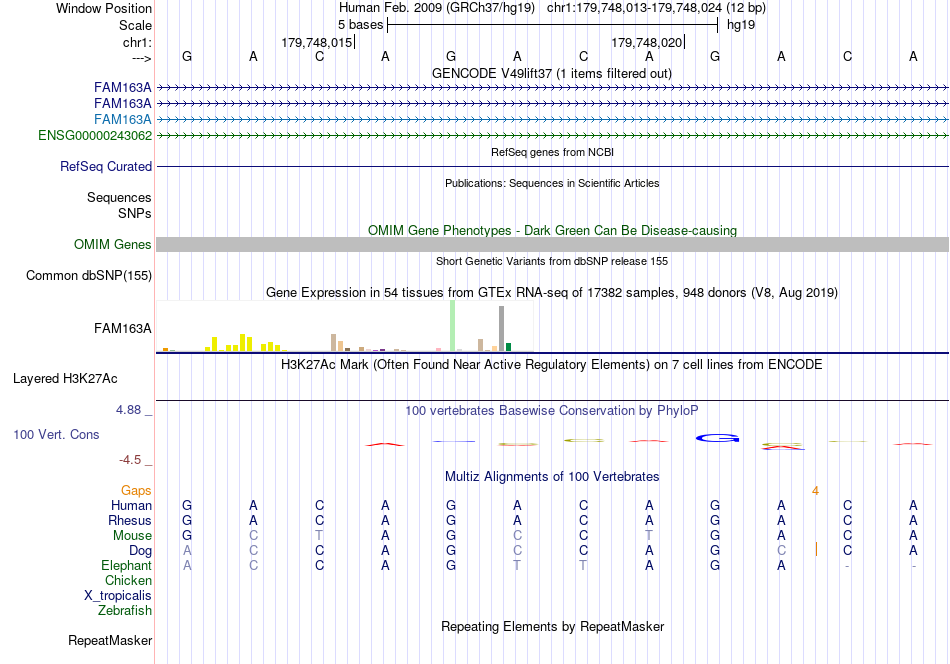Click position marker 179,748,015
This screenshot has width=950, height=664.
tap(317, 42)
